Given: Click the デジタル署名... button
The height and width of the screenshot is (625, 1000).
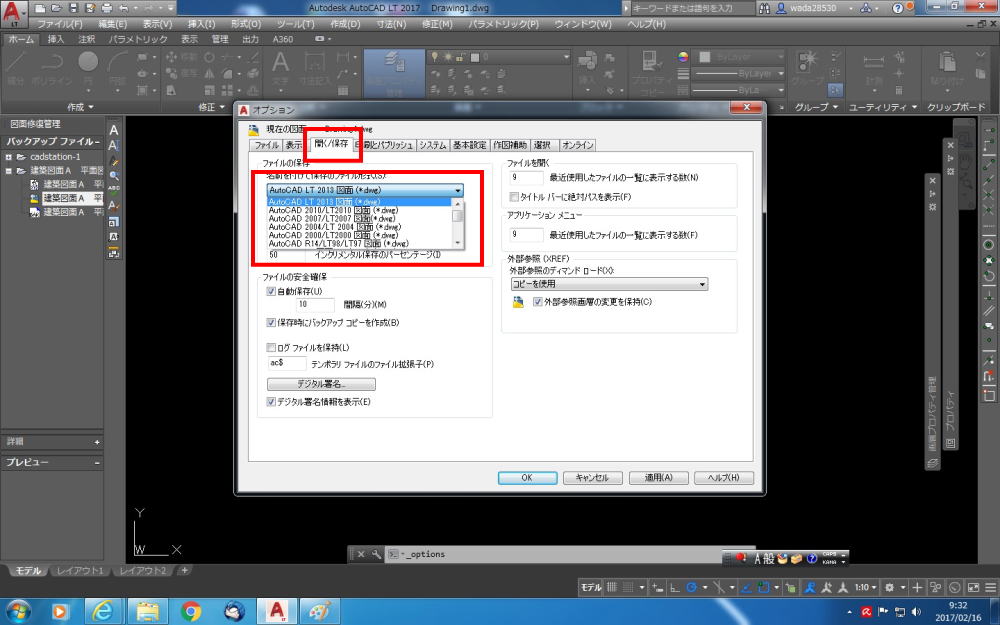Looking at the screenshot, I should coord(321,385).
